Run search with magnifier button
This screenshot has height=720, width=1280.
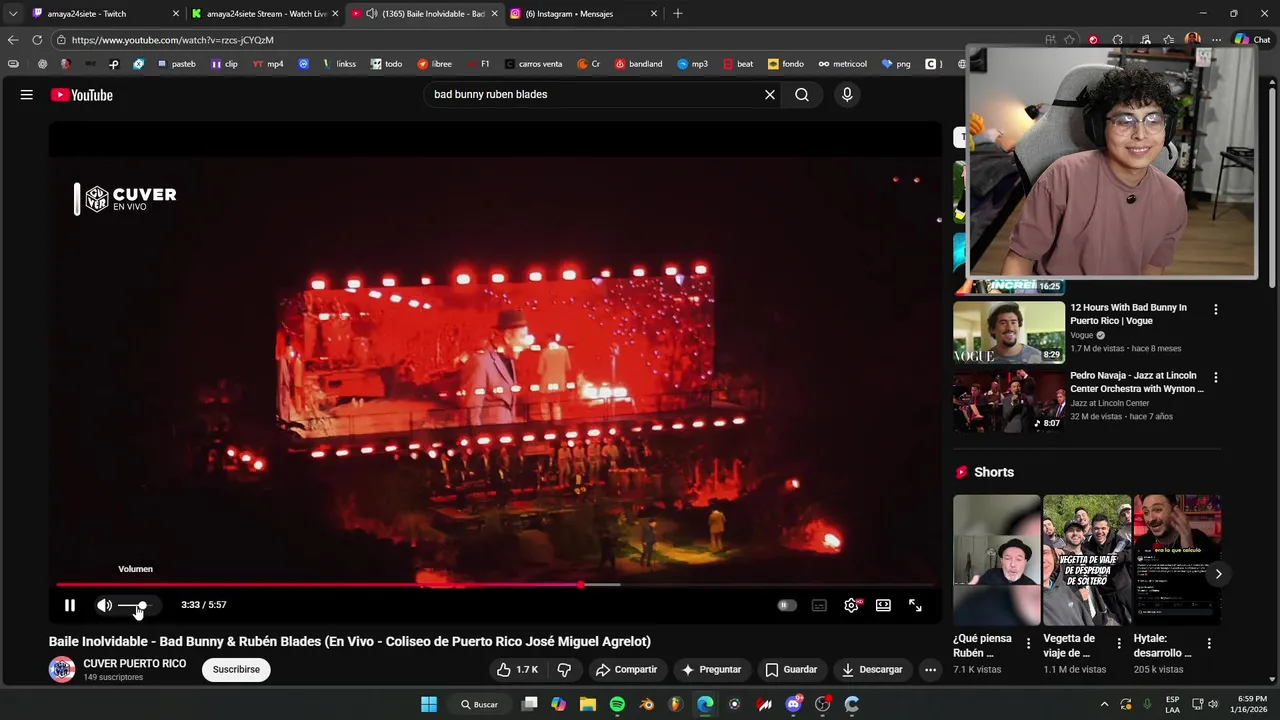tap(802, 95)
